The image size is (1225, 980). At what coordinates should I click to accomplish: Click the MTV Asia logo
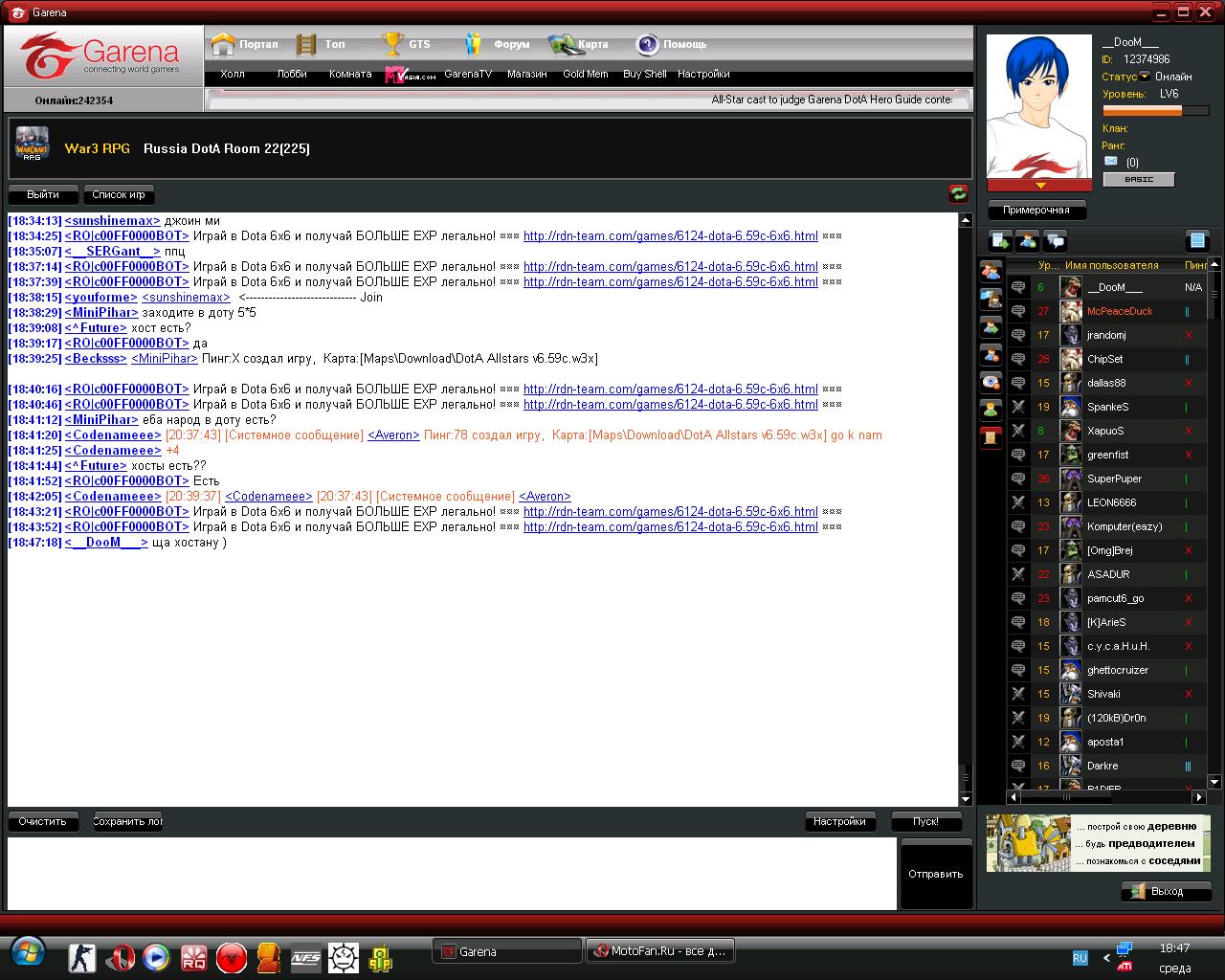click(411, 75)
